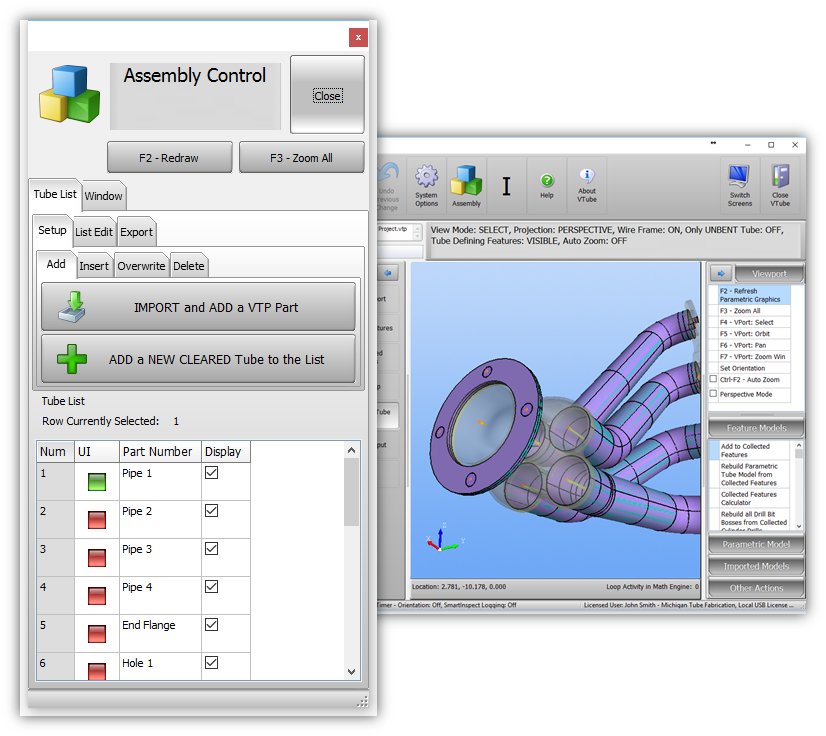Enable the Perspective Mode checkbox
This screenshot has width=826, height=736.
tap(713, 394)
